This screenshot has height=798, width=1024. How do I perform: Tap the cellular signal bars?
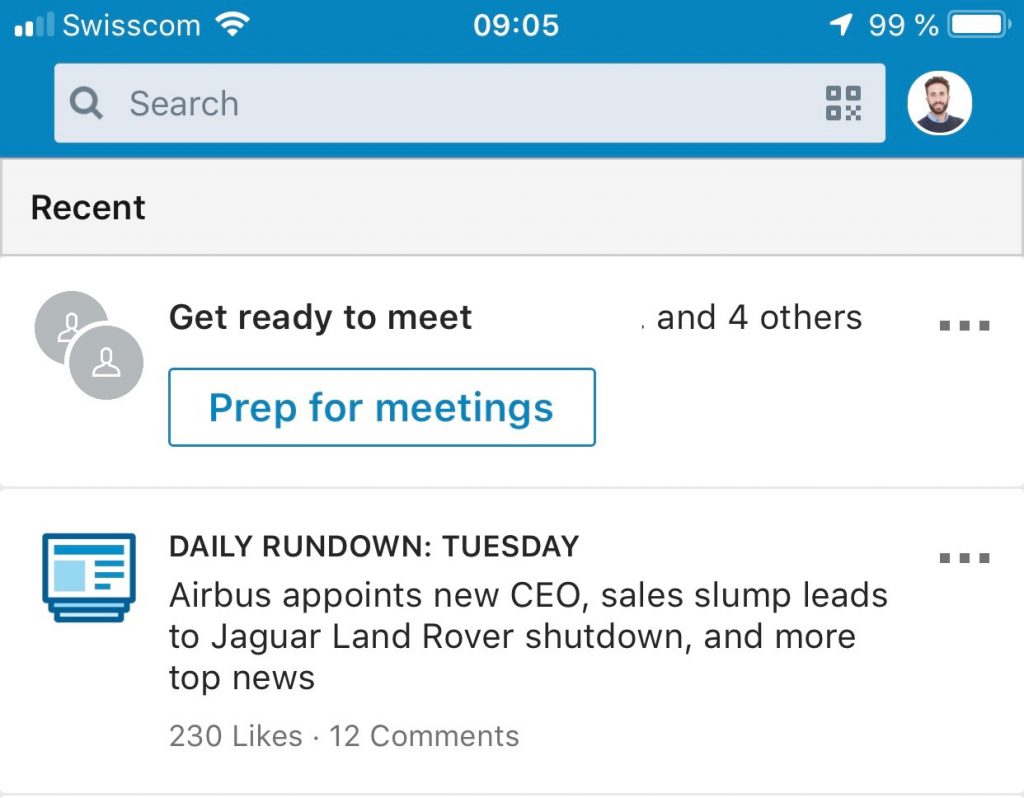[x=33, y=25]
